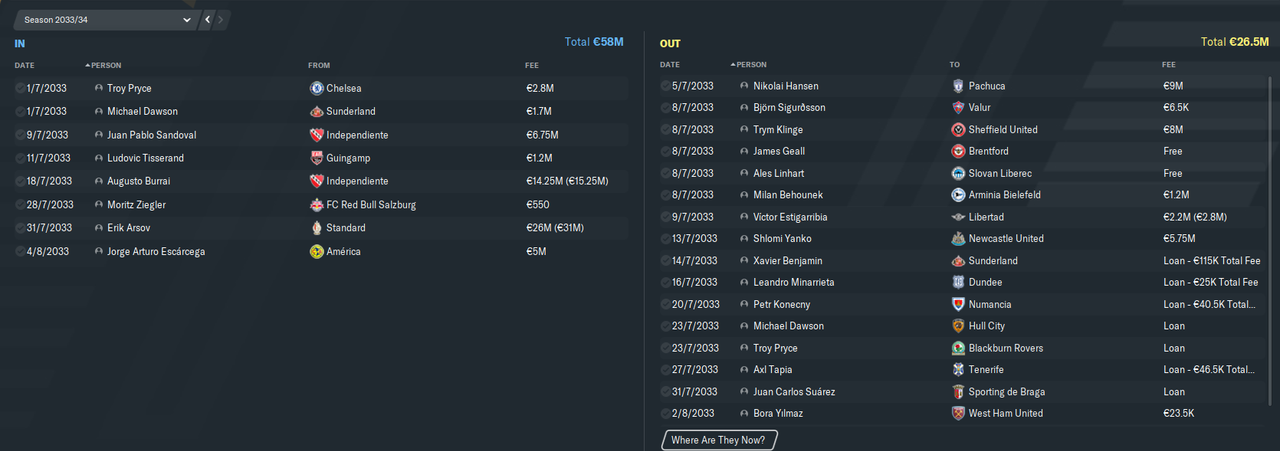Click the Numancia club badge
The height and width of the screenshot is (451, 1280).
coord(959,304)
